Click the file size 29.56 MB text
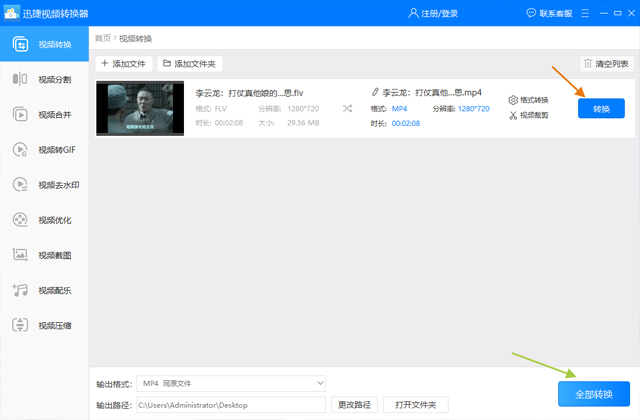640x420 pixels. coord(303,123)
